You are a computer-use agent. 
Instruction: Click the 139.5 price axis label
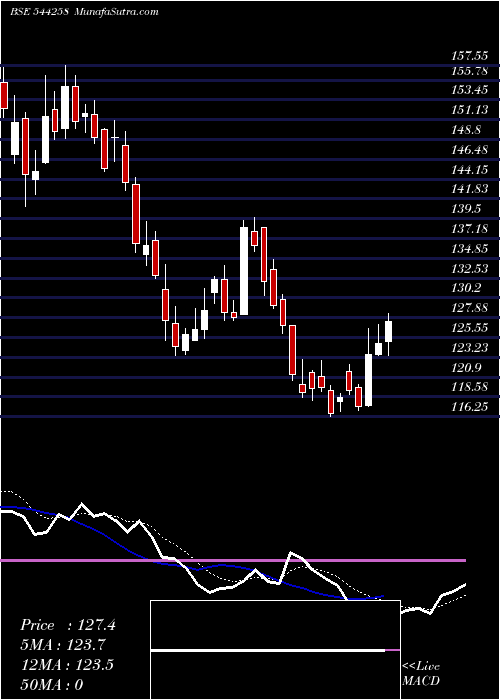tap(466, 209)
